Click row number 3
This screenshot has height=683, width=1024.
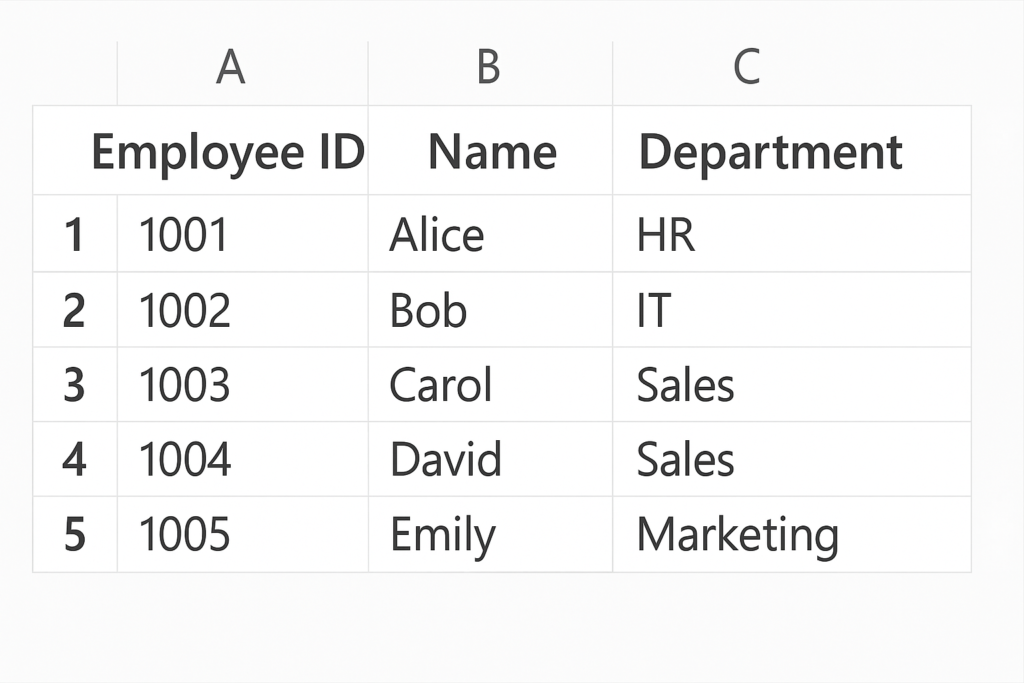point(74,385)
